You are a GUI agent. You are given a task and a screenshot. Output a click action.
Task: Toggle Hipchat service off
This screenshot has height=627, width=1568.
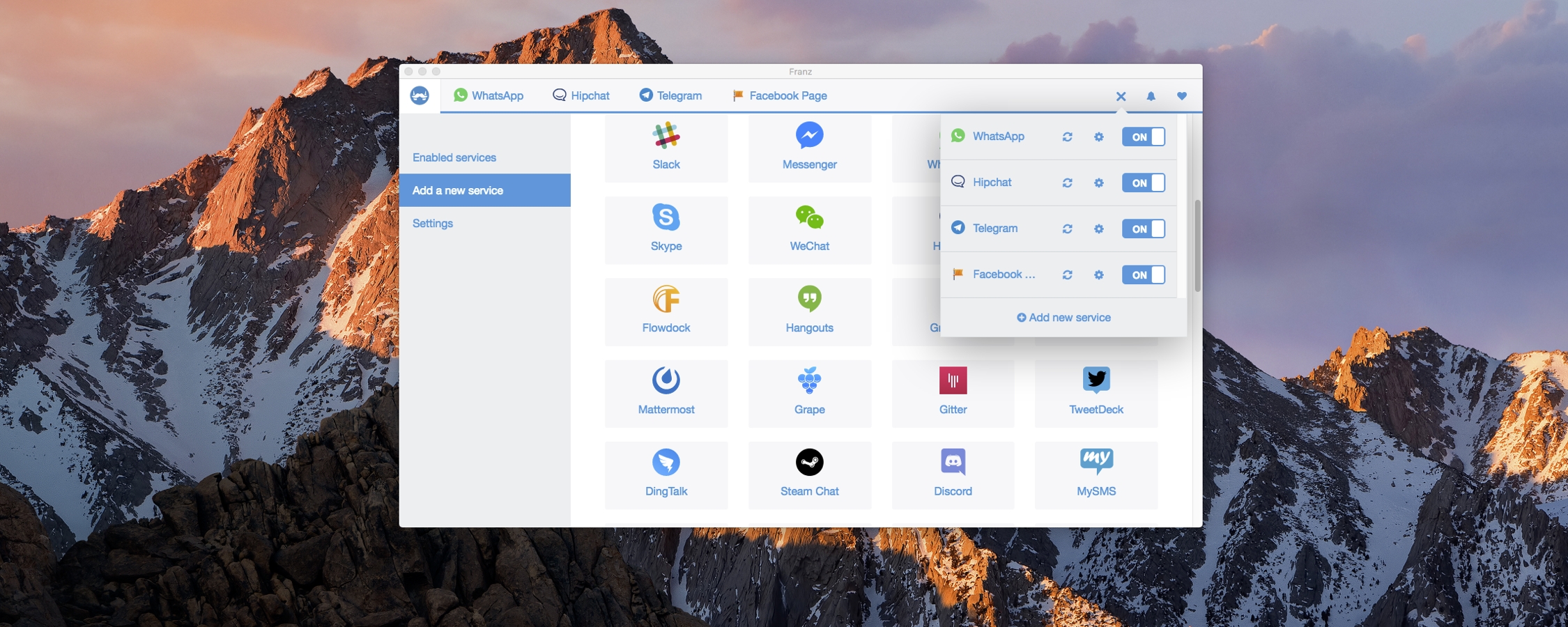1143,183
